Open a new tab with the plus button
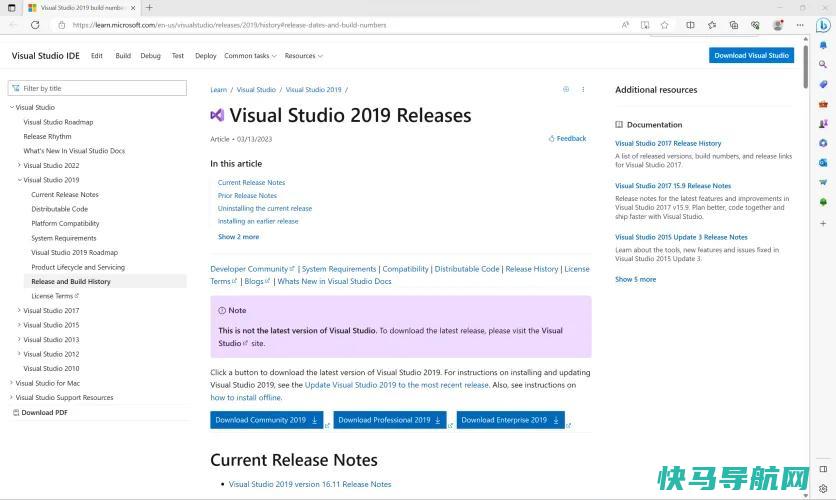The height and width of the screenshot is (500, 836). (x=149, y=8)
